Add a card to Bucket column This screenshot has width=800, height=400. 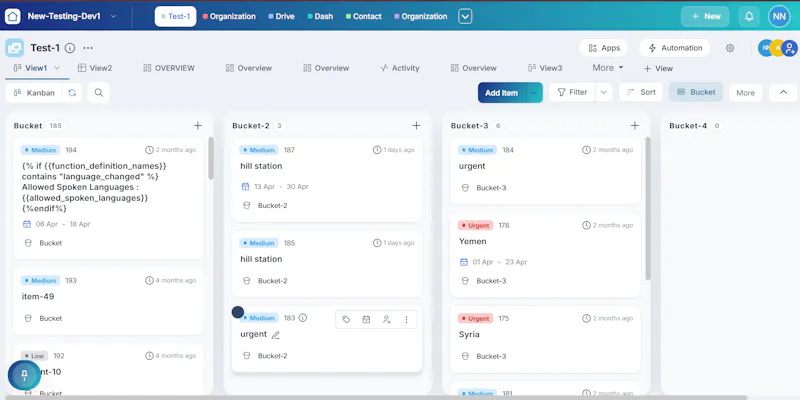pyautogui.click(x=198, y=126)
